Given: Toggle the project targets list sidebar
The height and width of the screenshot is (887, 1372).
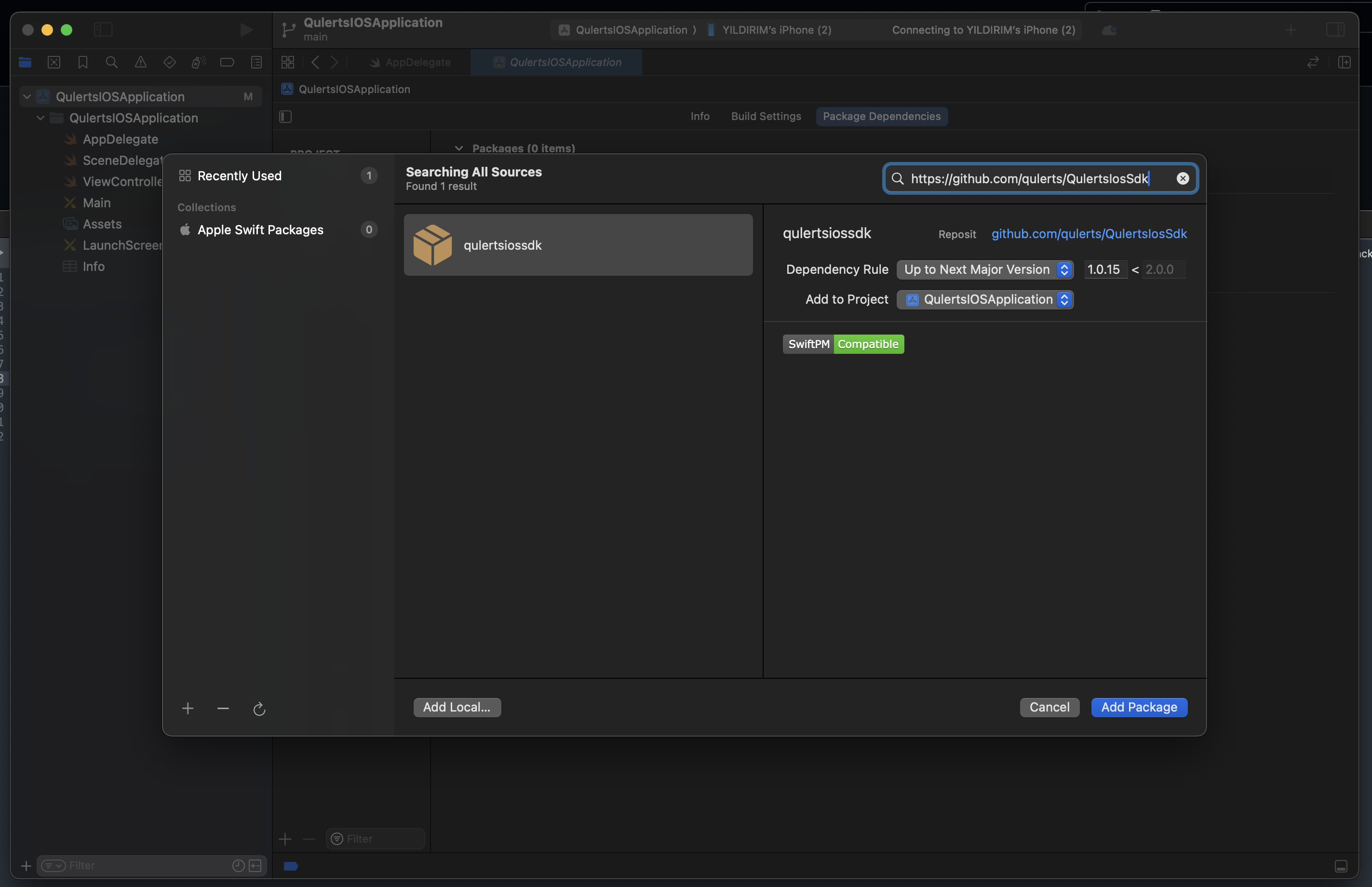Looking at the screenshot, I should point(286,116).
